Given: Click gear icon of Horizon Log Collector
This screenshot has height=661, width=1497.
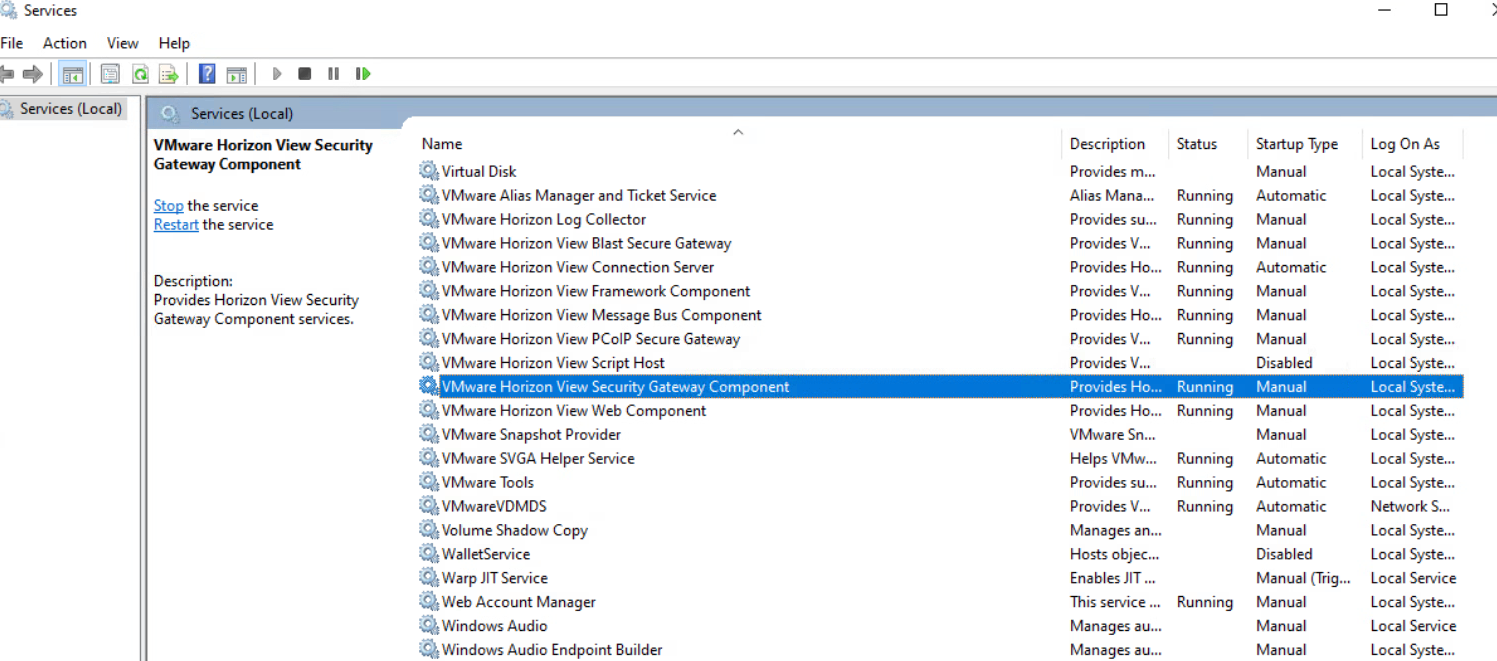Looking at the screenshot, I should click(x=429, y=219).
